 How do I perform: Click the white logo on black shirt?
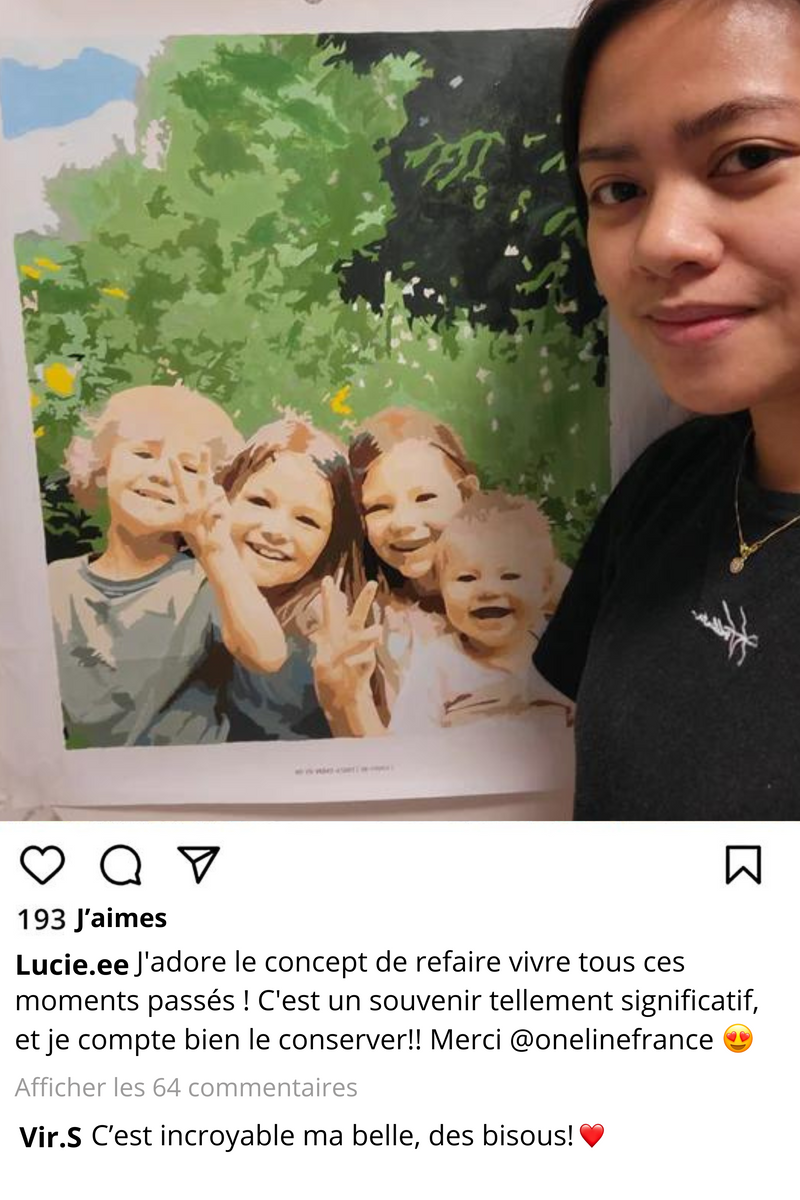coord(725,632)
